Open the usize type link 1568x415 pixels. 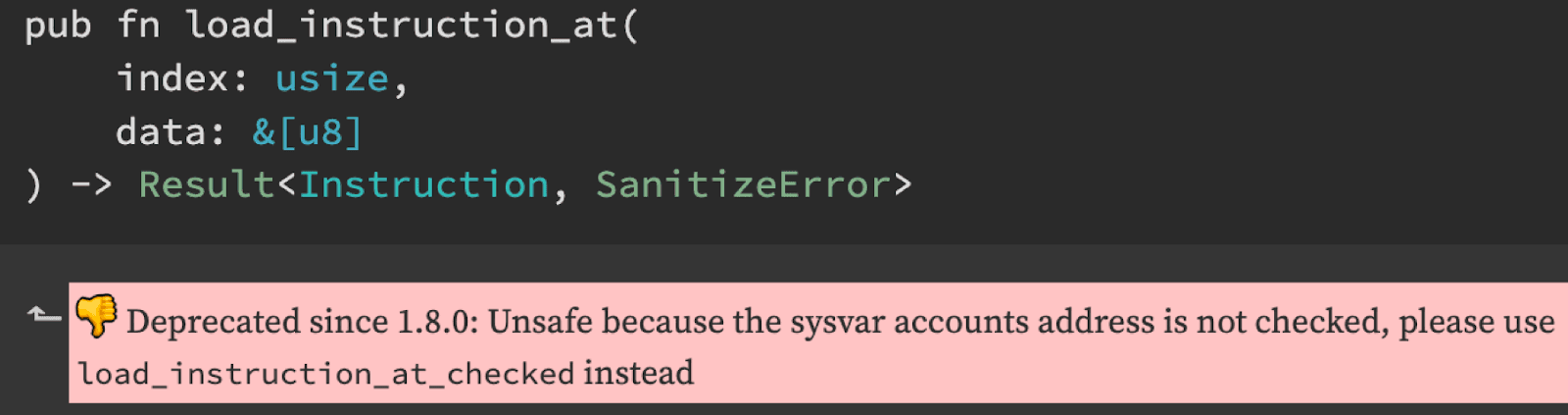click(331, 78)
